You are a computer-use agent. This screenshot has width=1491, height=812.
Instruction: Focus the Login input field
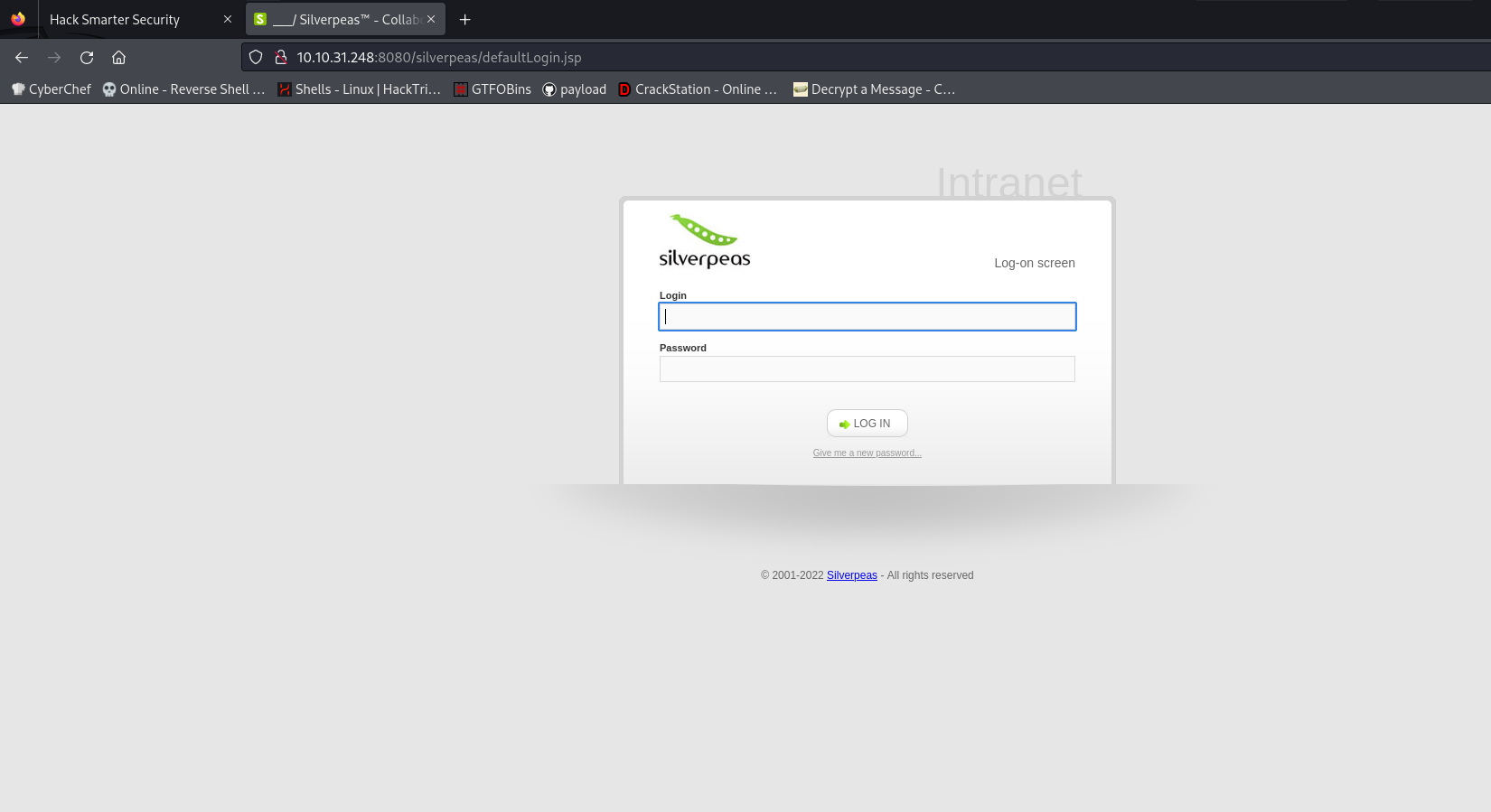(x=867, y=316)
